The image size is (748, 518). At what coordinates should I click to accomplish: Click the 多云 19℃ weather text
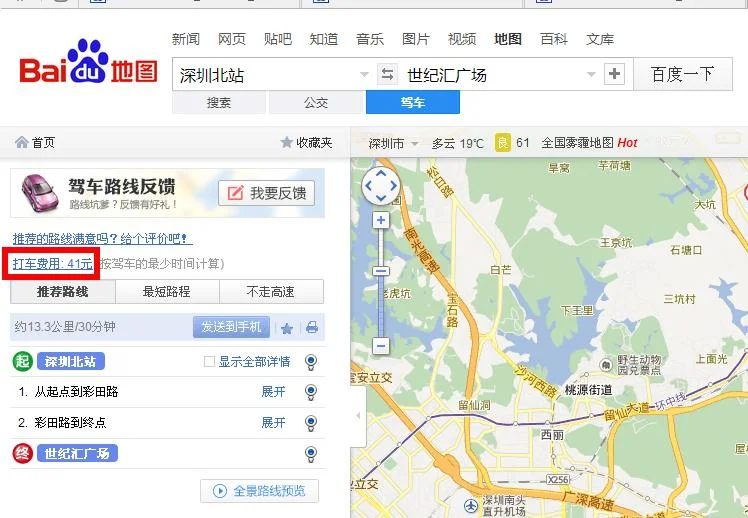click(457, 143)
